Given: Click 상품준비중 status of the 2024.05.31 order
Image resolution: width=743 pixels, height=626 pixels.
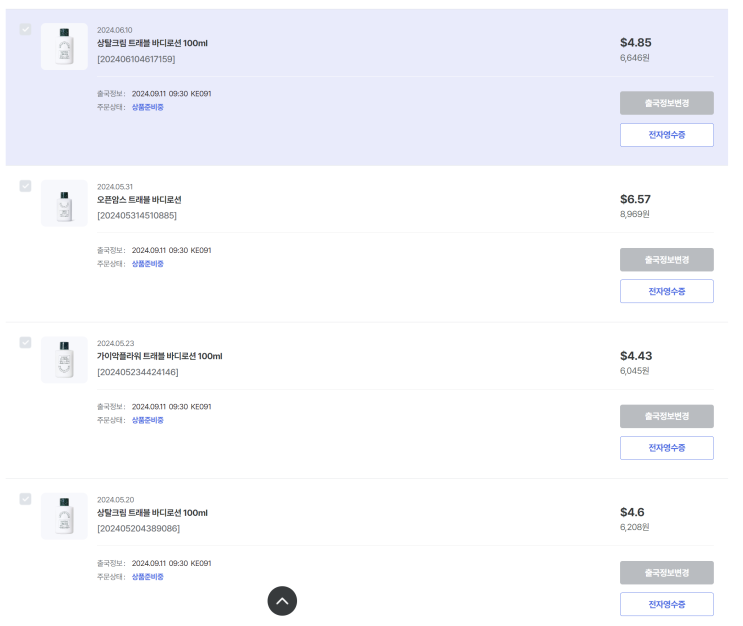Looking at the screenshot, I should [x=147, y=264].
